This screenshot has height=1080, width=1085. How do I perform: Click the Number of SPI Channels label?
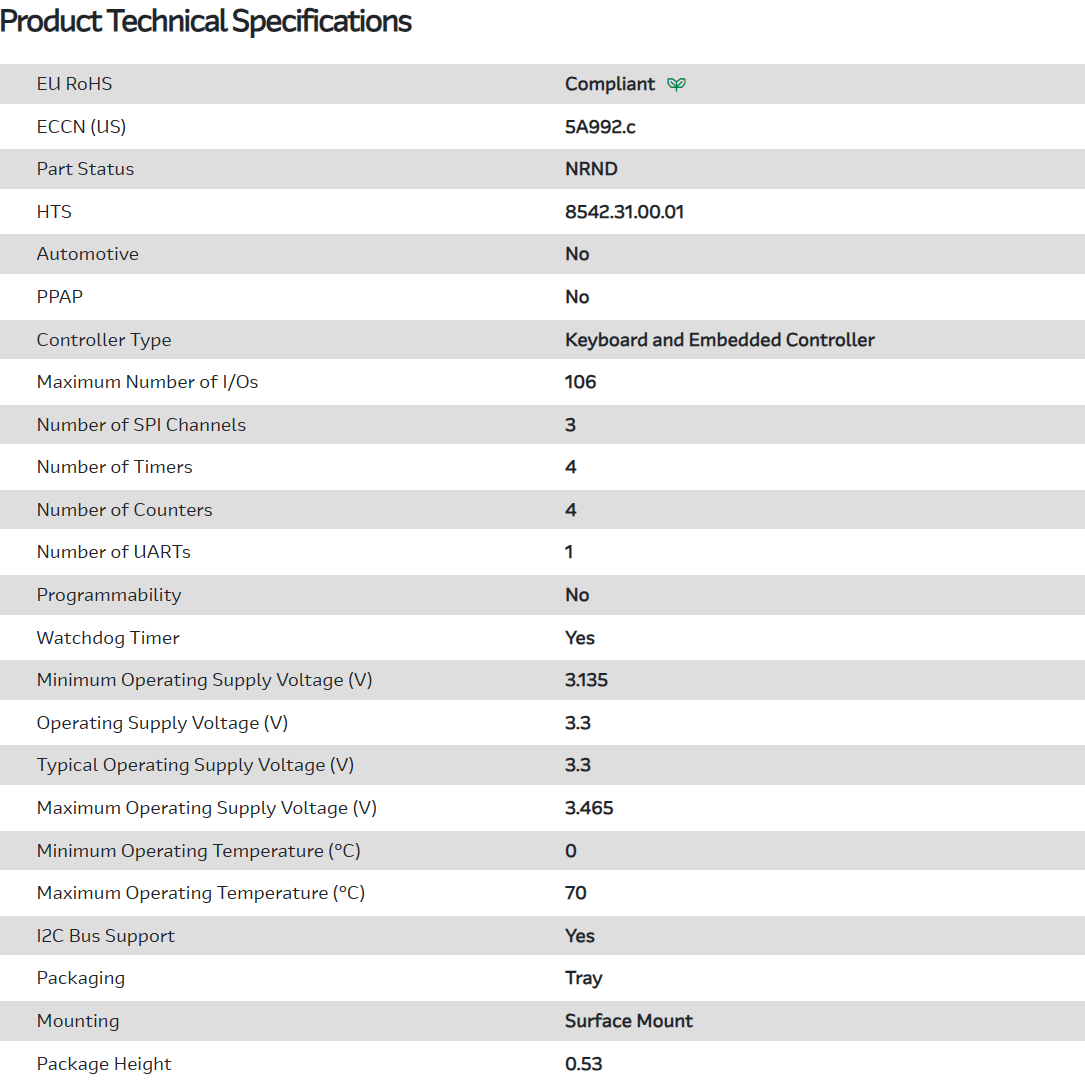click(x=141, y=425)
